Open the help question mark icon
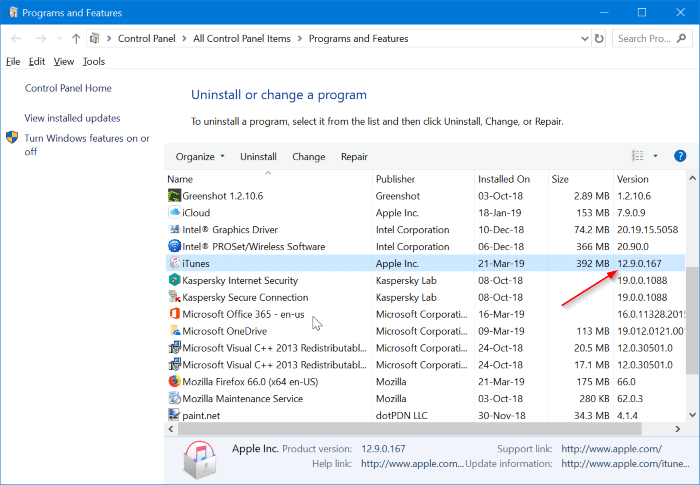Viewport: 700px width, 485px height. click(x=679, y=156)
